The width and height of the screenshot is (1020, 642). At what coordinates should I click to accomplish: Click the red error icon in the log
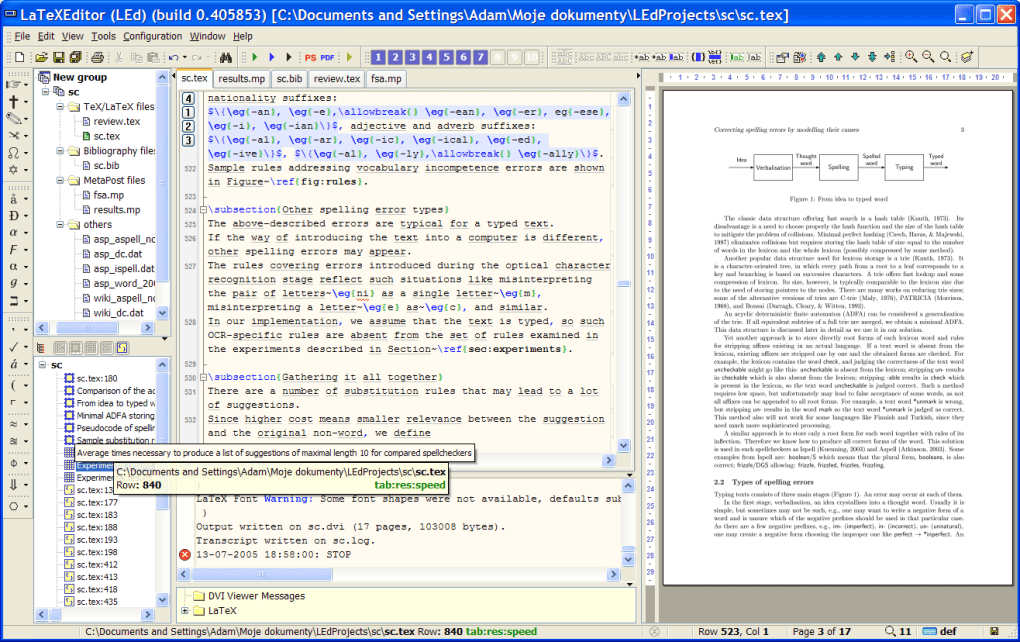(185, 555)
